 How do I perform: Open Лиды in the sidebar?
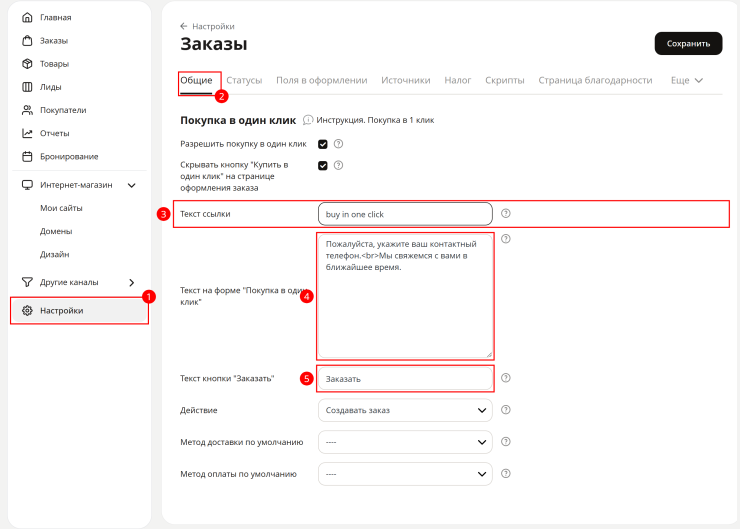pyautogui.click(x=50, y=87)
